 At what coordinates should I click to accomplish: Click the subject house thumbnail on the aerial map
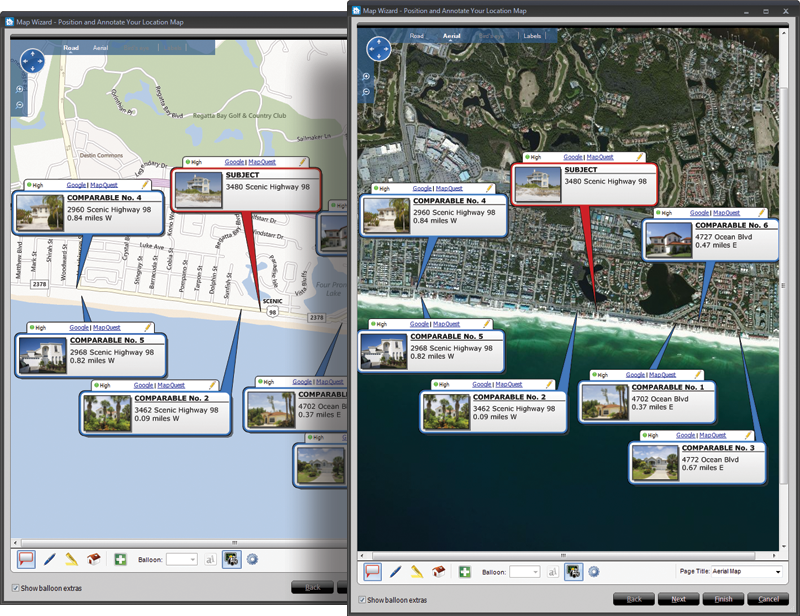point(537,184)
